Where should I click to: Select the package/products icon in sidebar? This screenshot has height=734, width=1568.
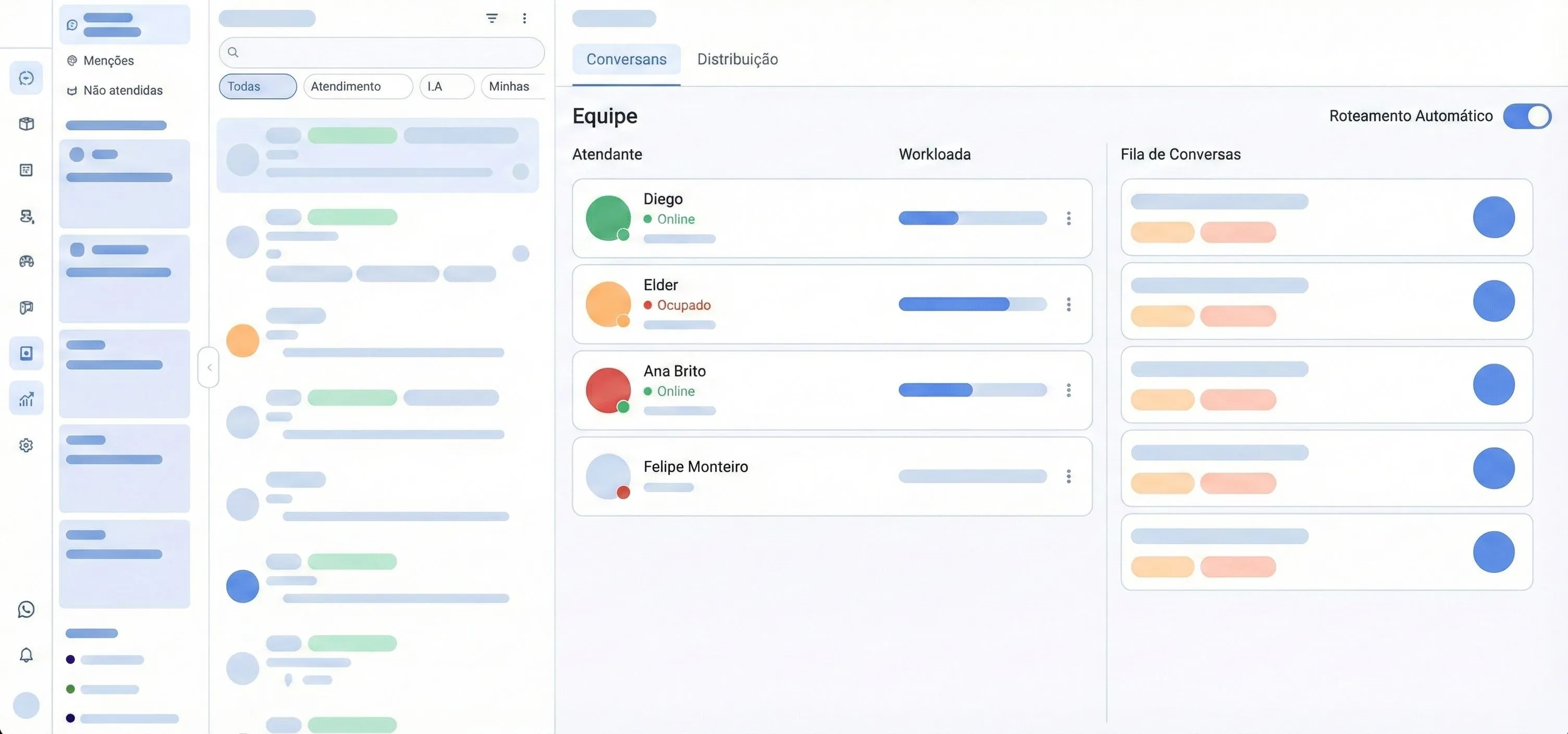(26, 124)
